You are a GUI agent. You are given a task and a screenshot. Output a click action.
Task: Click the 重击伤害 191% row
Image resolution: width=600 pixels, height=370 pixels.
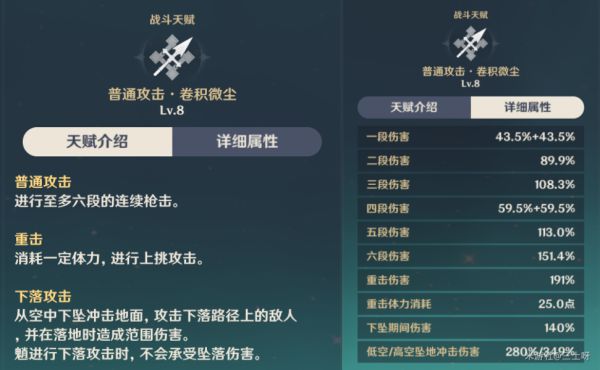[471, 280]
